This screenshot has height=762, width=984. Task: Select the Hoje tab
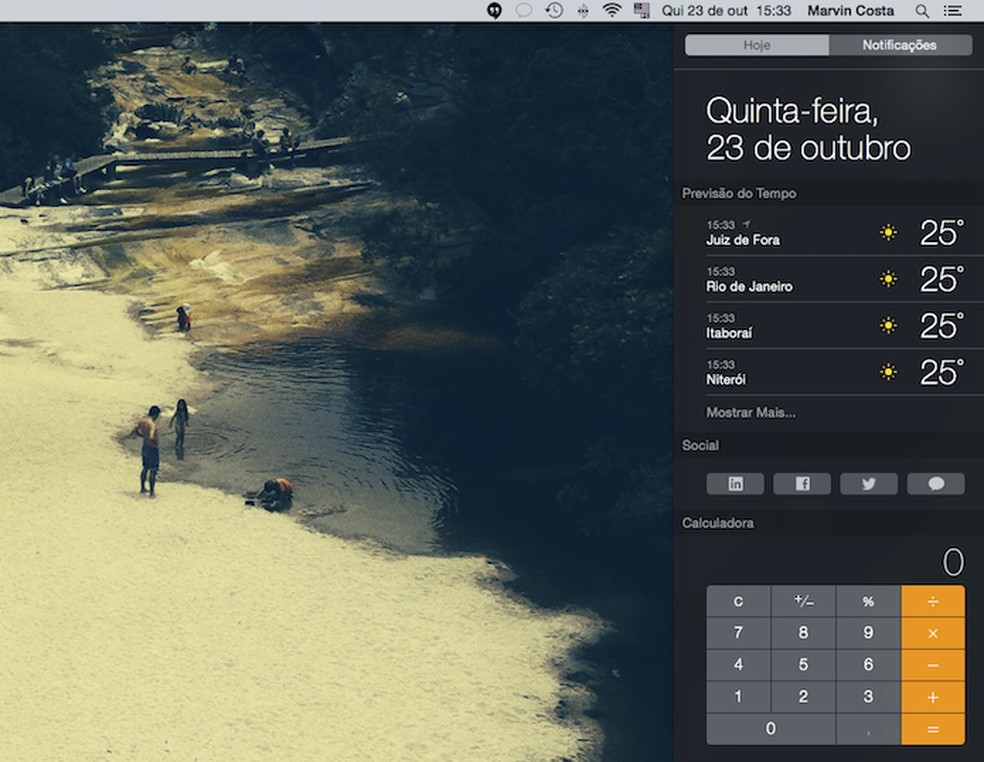pos(755,45)
